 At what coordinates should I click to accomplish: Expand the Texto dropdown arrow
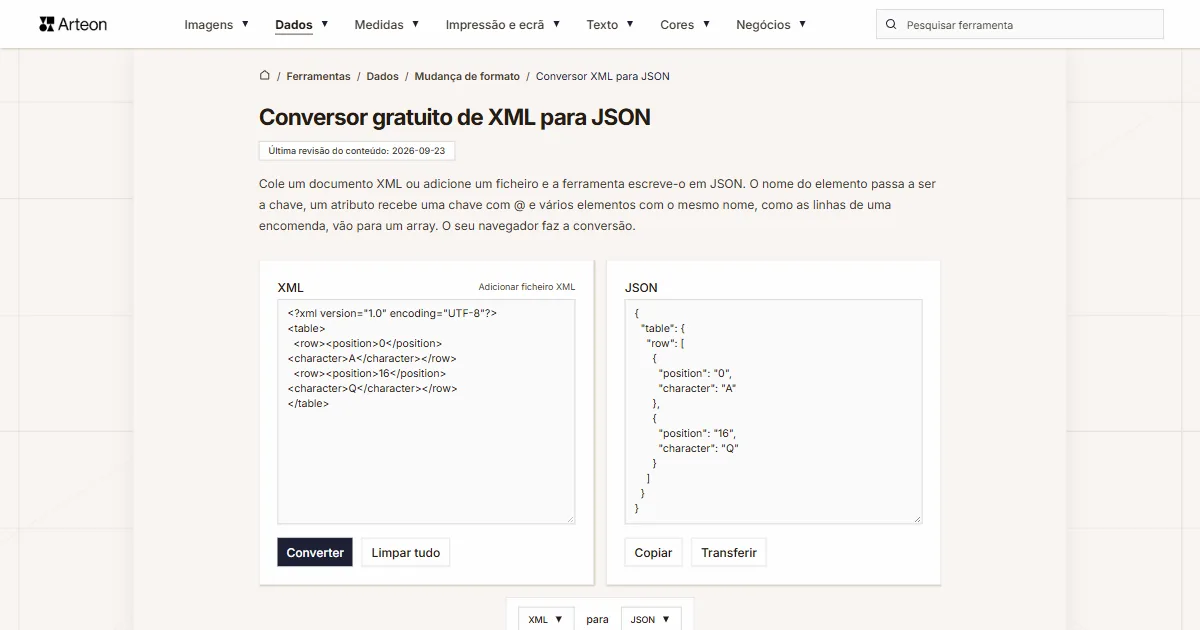[630, 24]
